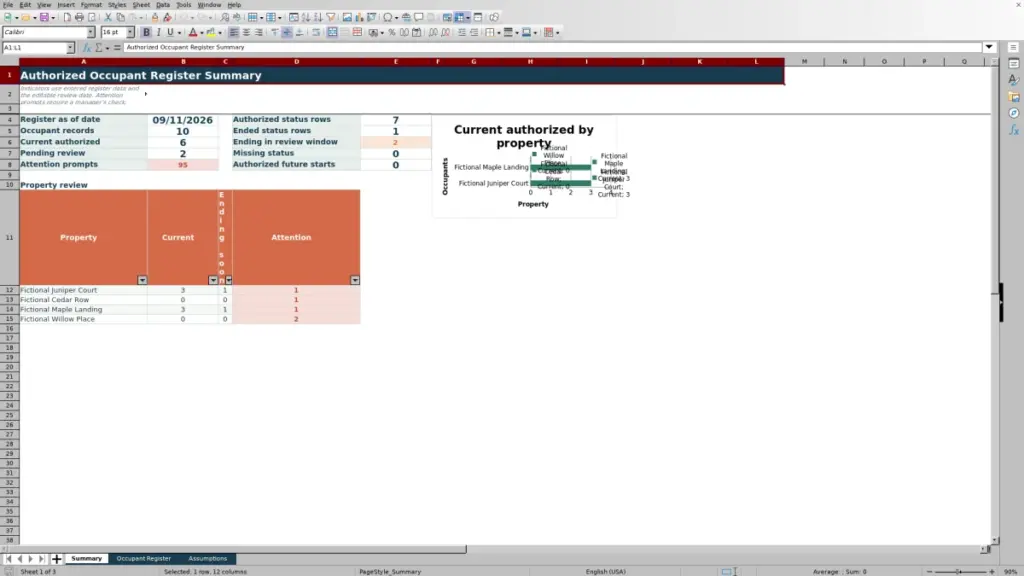Select column M header
The width and height of the screenshot is (1024, 576).
click(x=805, y=62)
